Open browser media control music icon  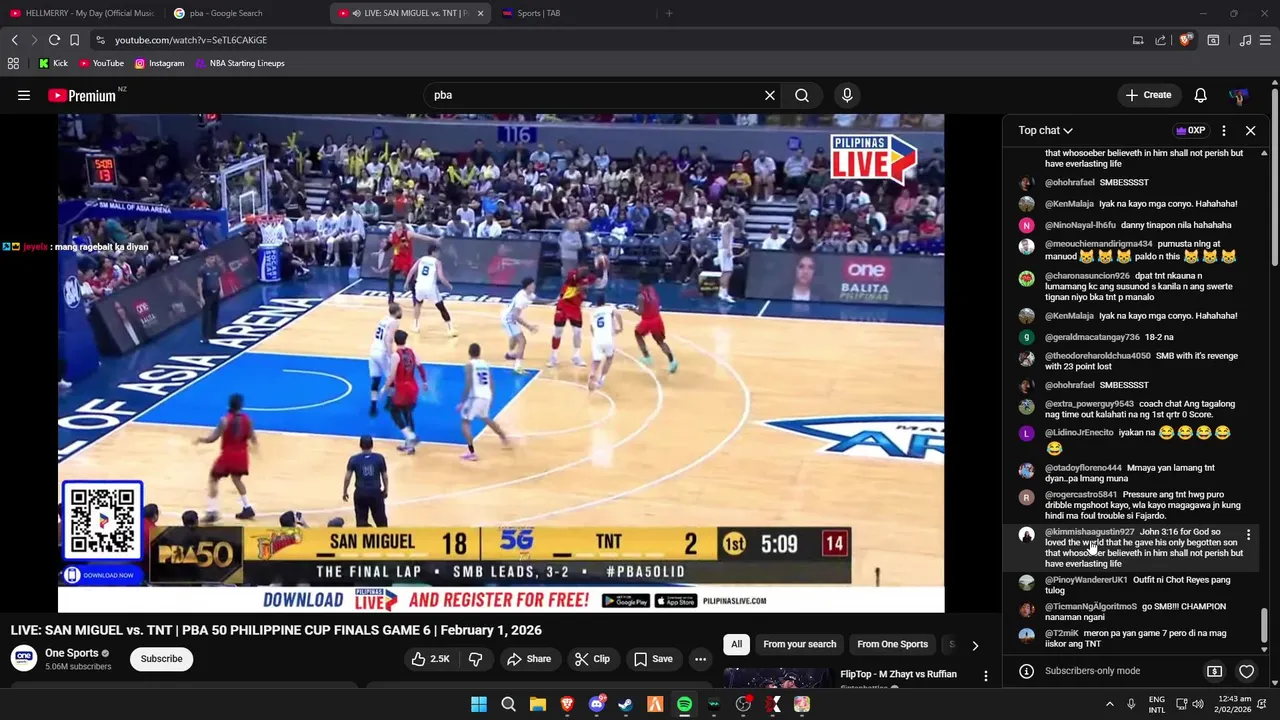click(x=1245, y=40)
